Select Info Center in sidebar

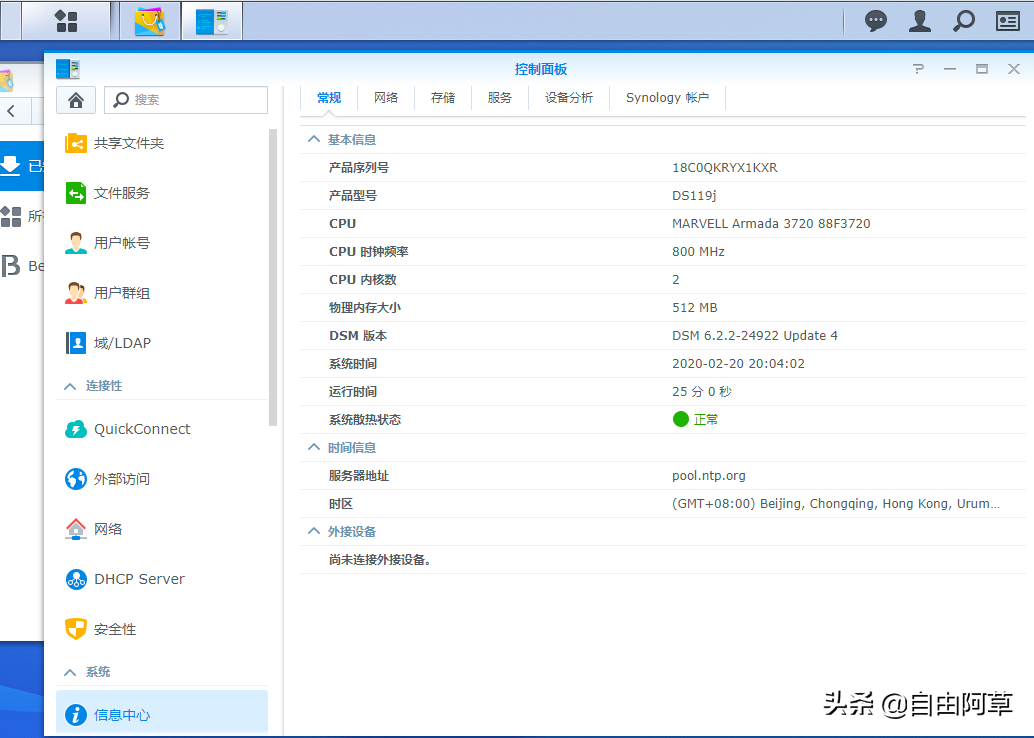pyautogui.click(x=162, y=714)
